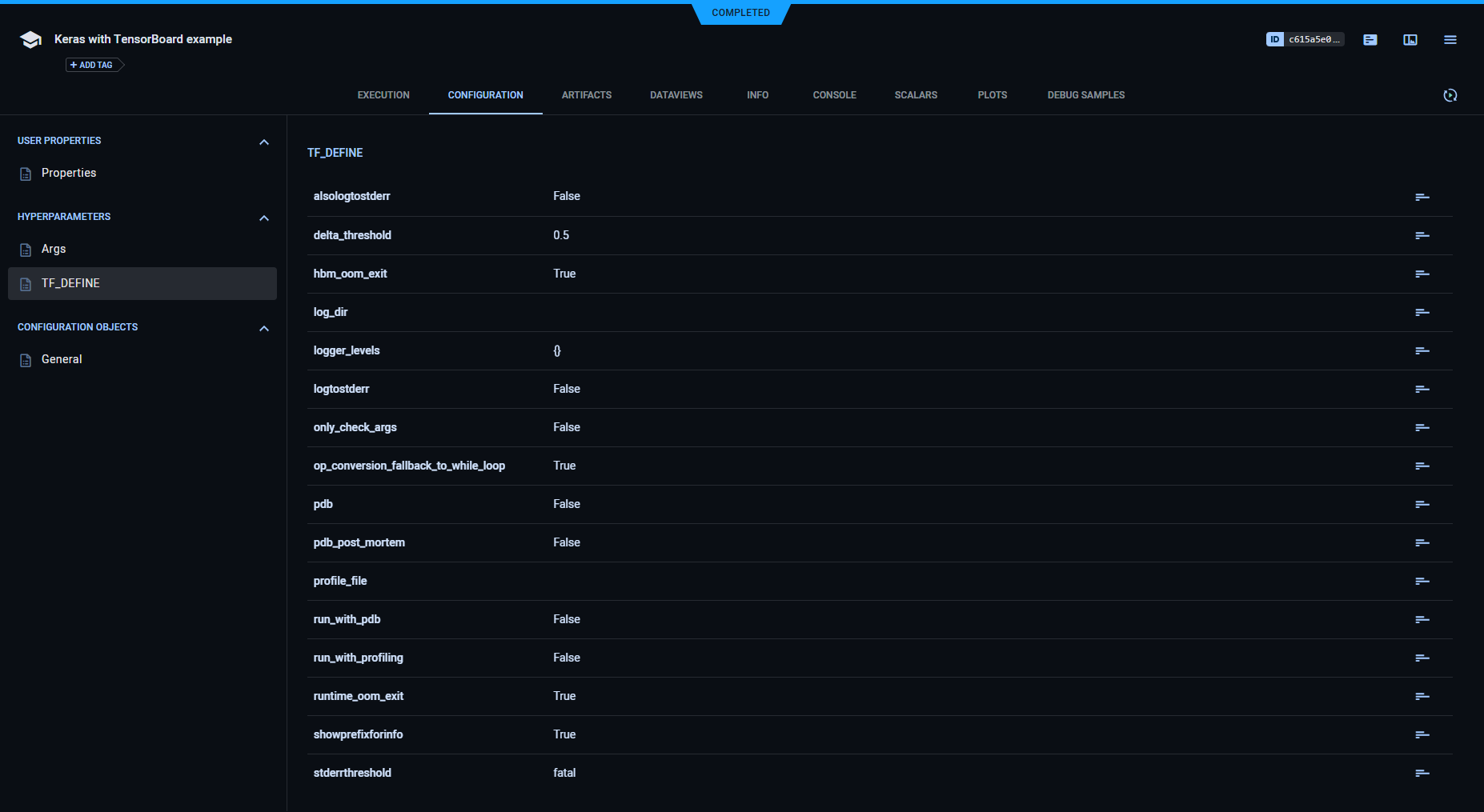This screenshot has width=1484, height=812.
Task: Click the Add Tag button
Action: 92,65
